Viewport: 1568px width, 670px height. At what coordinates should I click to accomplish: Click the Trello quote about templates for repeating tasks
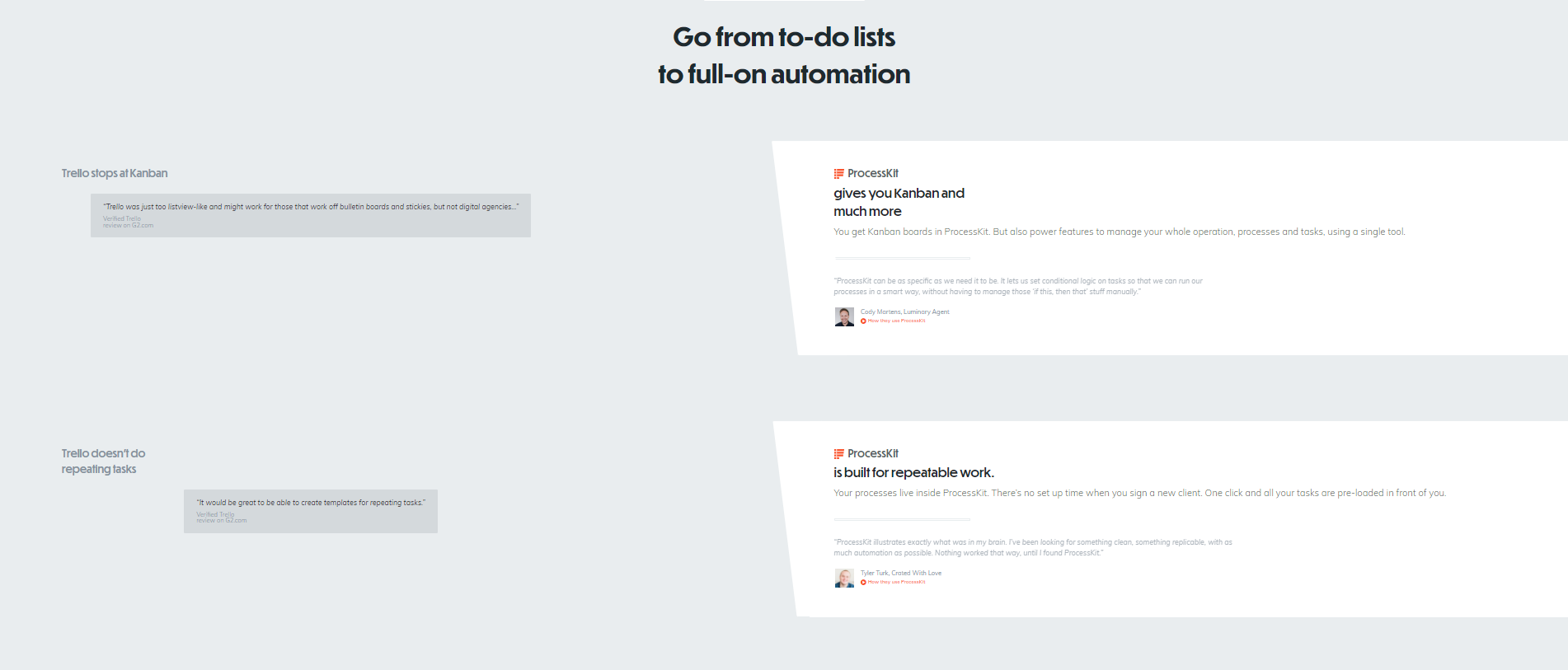(311, 503)
